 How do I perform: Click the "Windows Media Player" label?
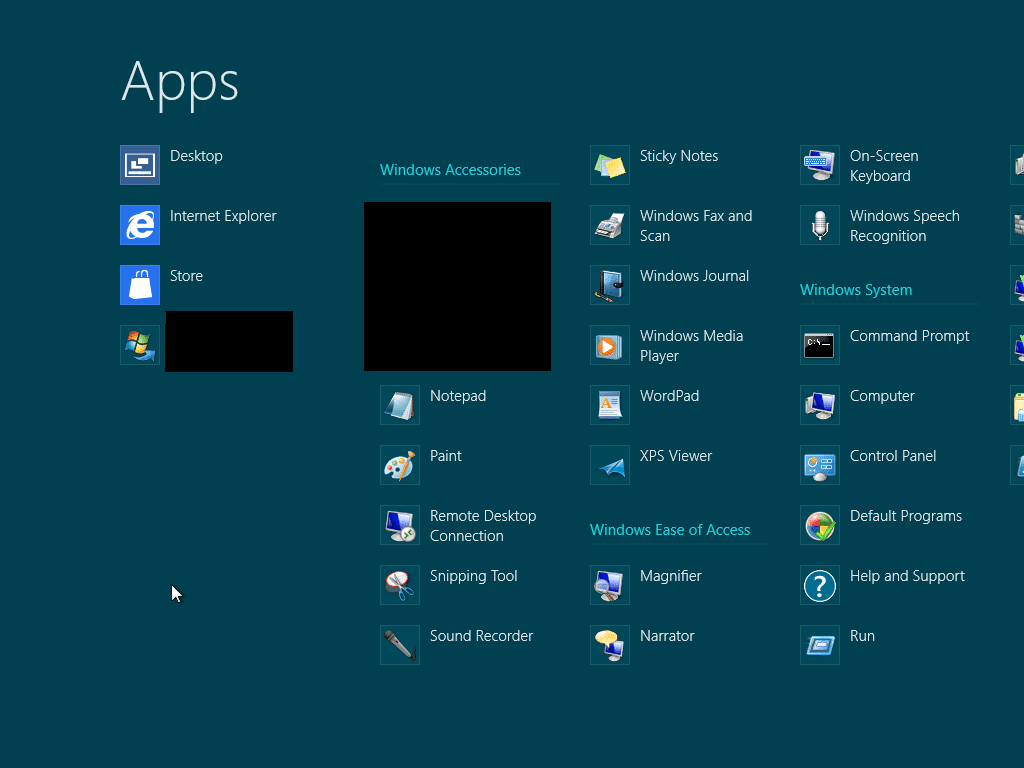[692, 346]
